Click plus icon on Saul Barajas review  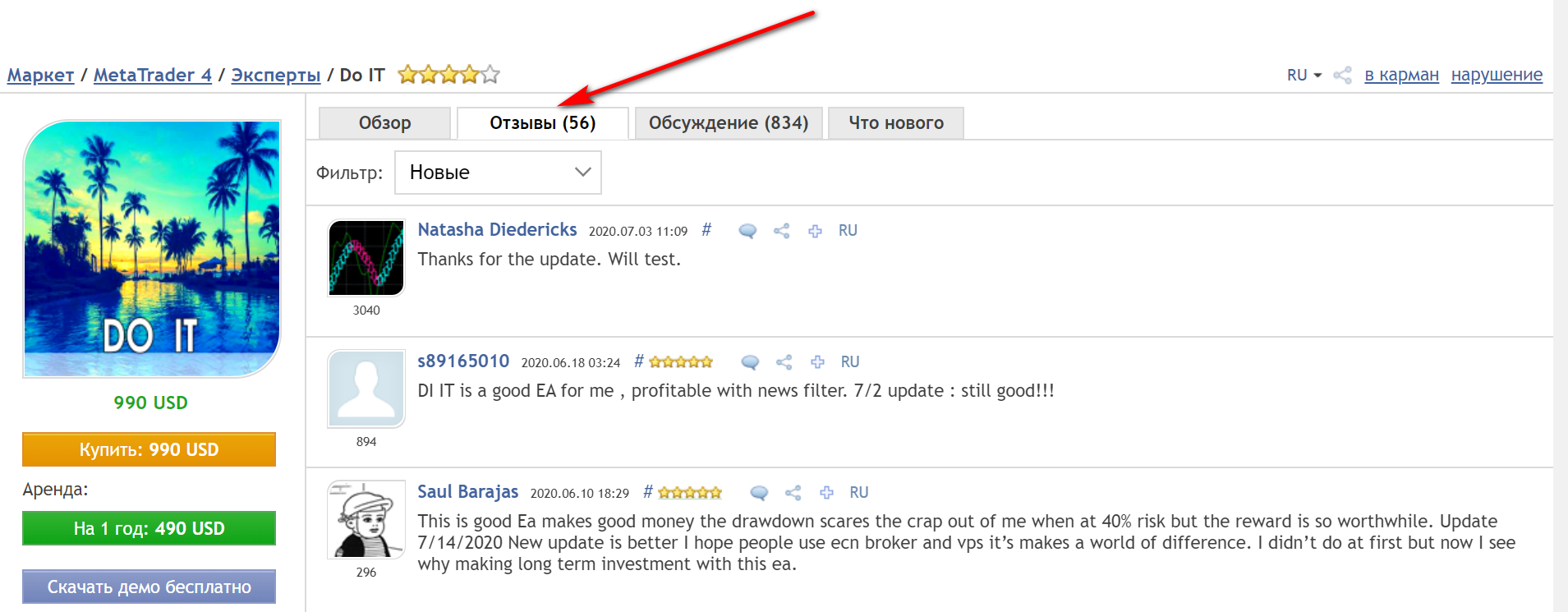click(x=826, y=493)
